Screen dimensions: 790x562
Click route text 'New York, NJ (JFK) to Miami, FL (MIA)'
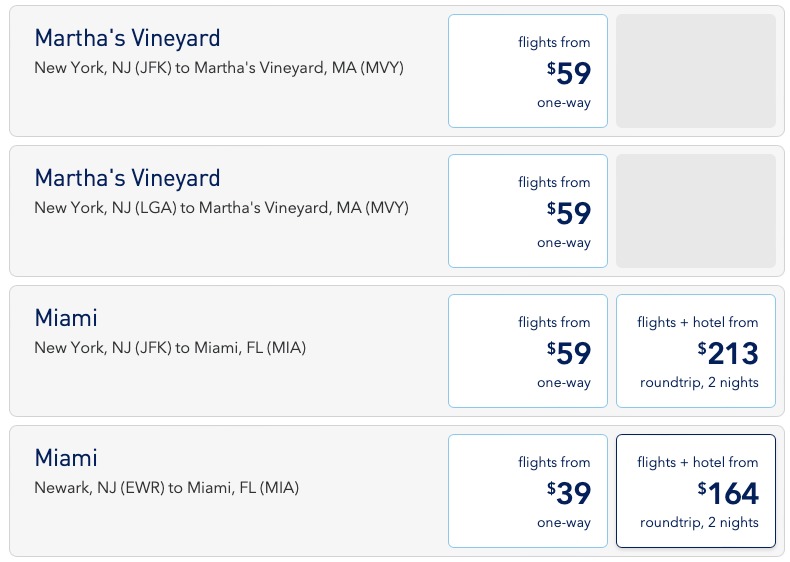click(x=170, y=348)
